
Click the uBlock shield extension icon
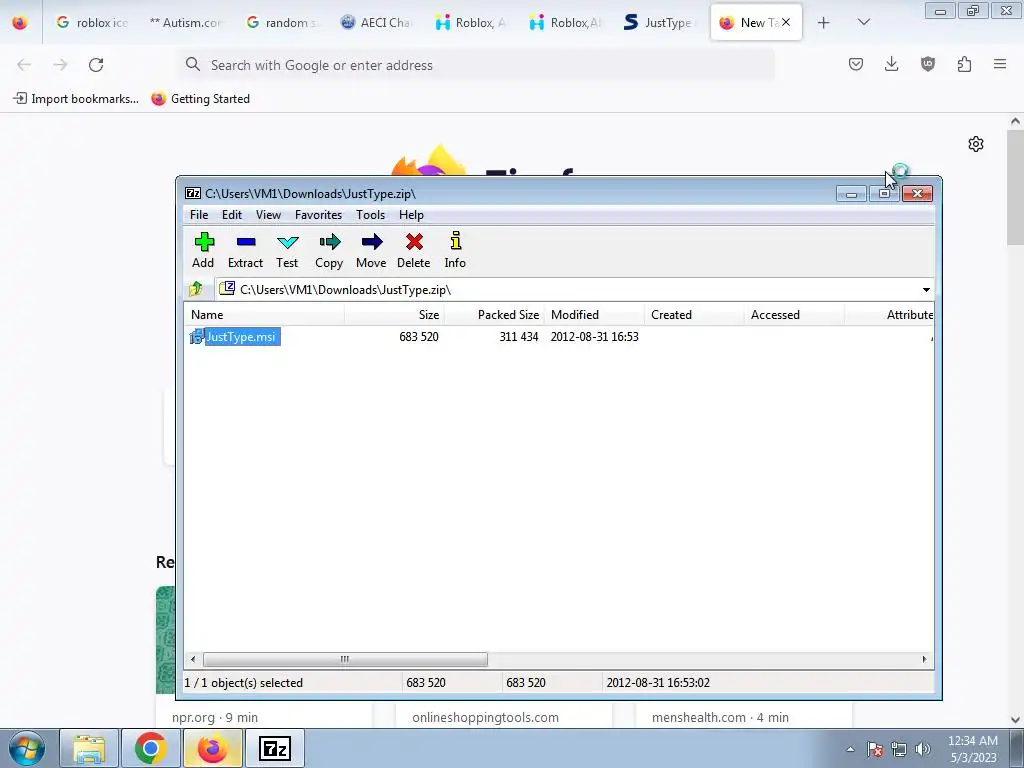(927, 64)
